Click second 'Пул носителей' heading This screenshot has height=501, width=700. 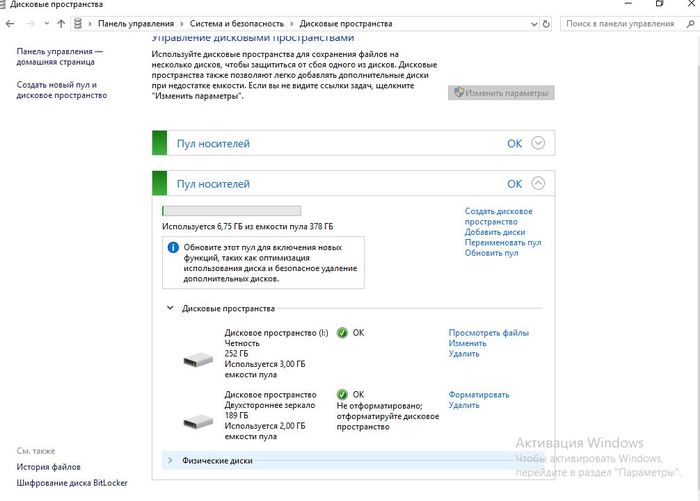click(x=213, y=184)
